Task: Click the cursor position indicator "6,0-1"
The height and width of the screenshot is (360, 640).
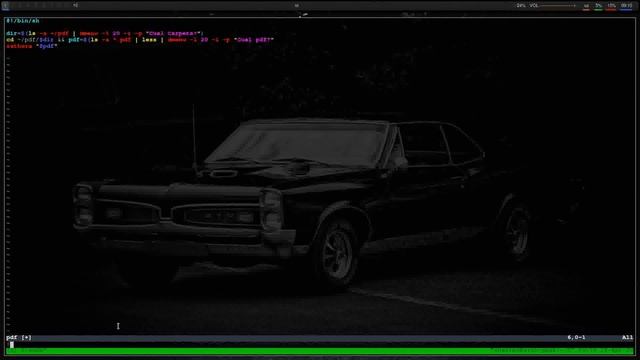Action: pyautogui.click(x=576, y=338)
